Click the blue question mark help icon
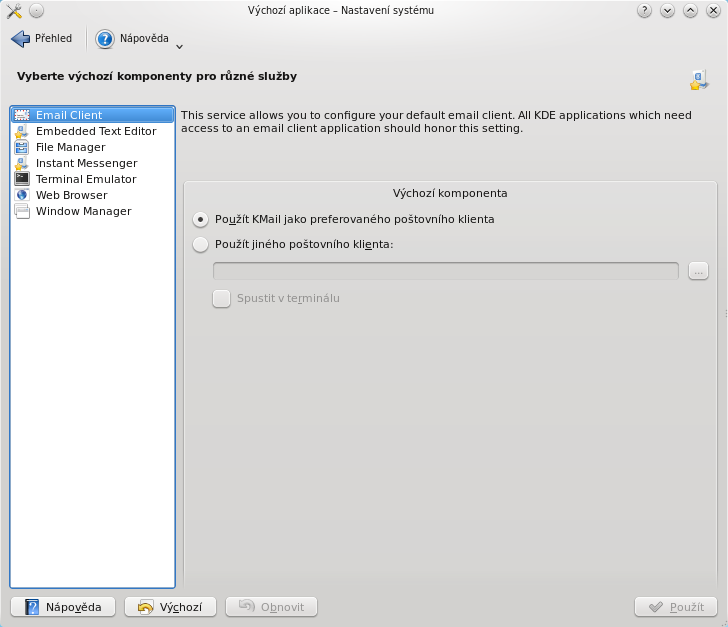The image size is (728, 627). click(105, 39)
